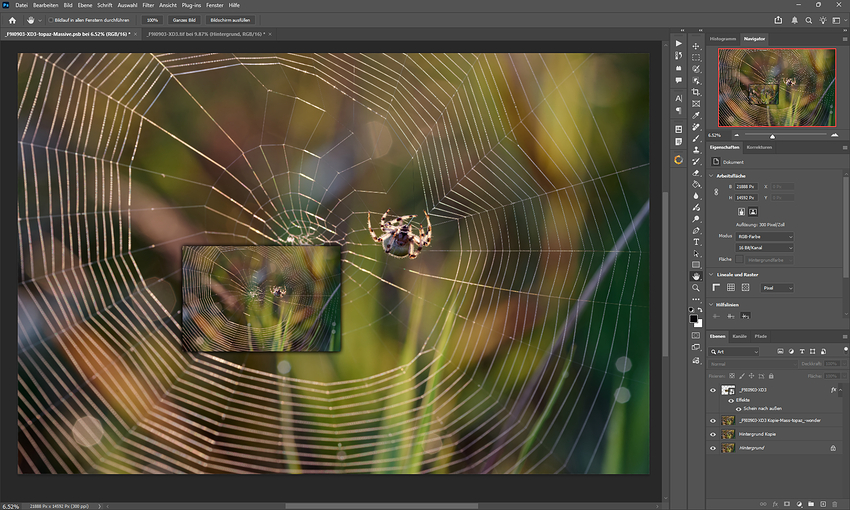Activate the Zoom magnifier tool
850x510 pixels.
[x=696, y=288]
